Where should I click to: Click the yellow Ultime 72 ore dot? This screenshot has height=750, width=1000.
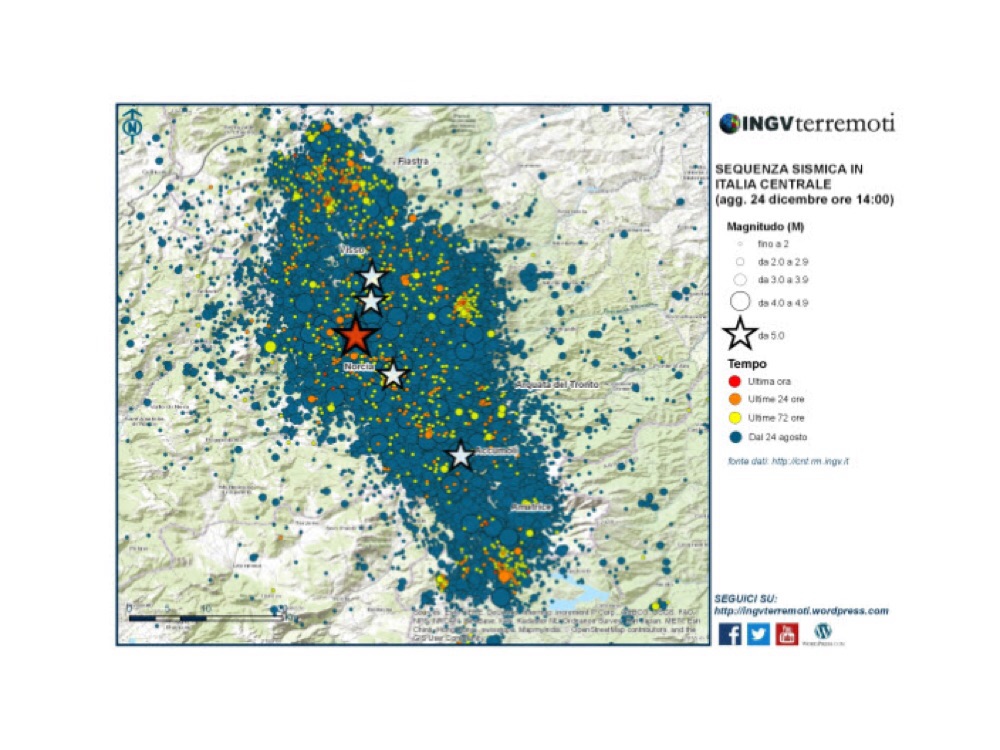(x=735, y=418)
